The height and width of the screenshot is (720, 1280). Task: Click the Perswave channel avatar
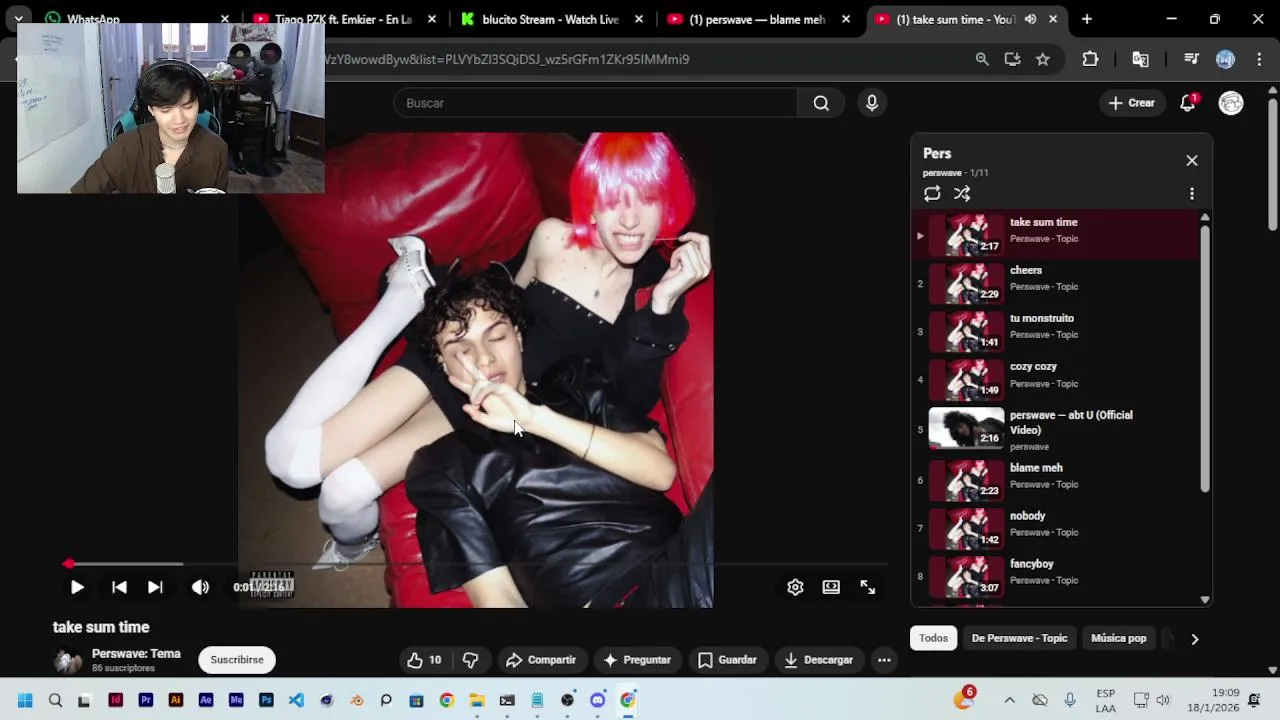(x=67, y=660)
